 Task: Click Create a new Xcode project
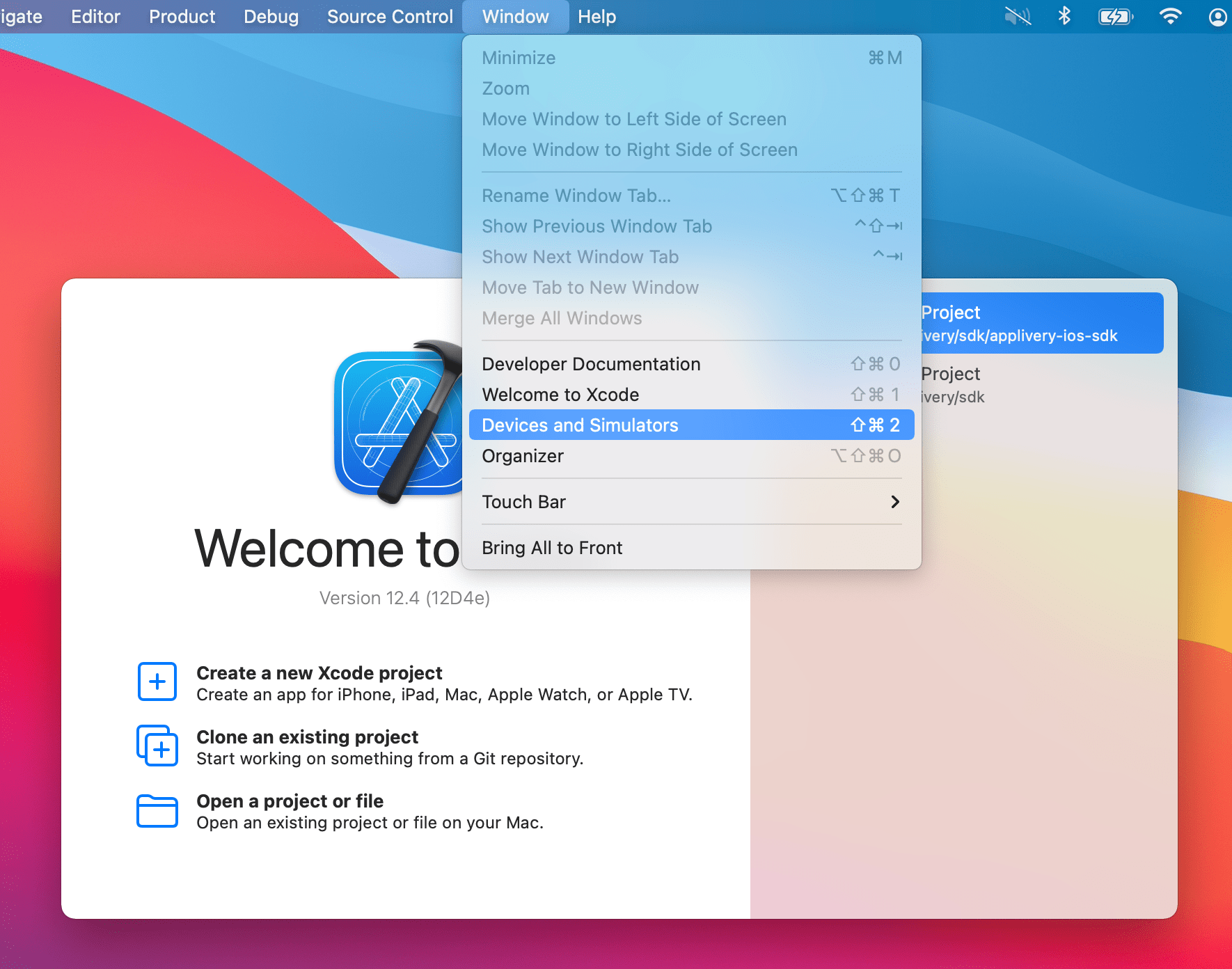(319, 673)
